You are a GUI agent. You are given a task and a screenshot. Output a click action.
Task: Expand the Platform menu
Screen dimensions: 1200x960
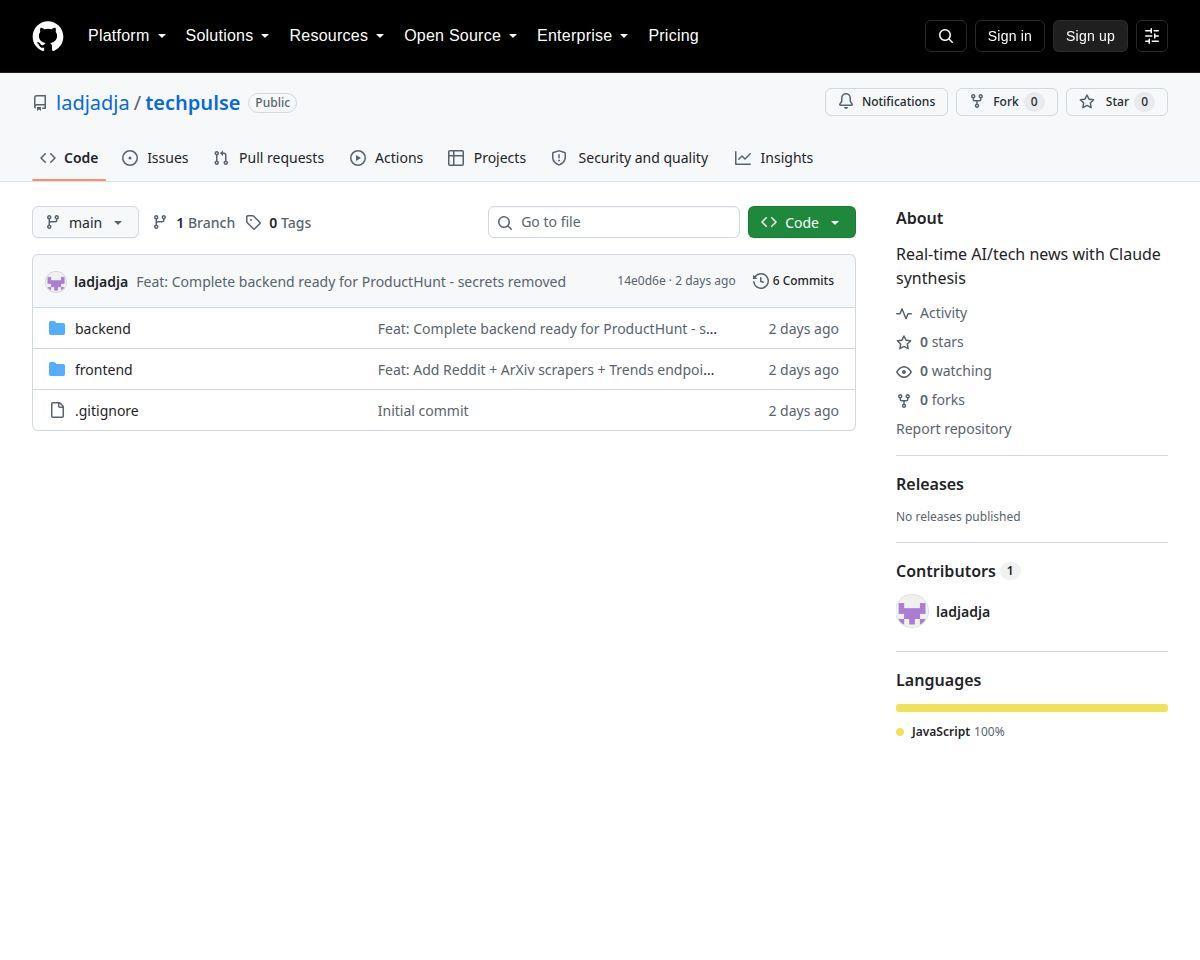[x=127, y=36]
